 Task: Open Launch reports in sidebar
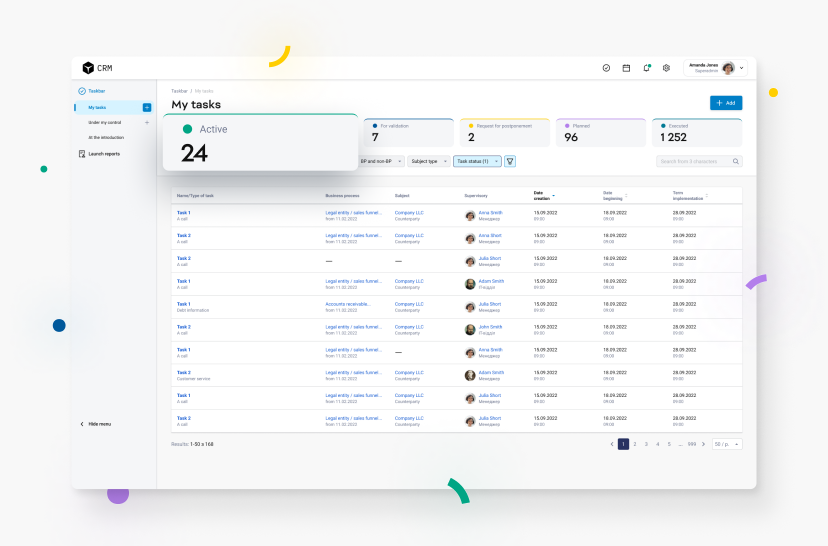pos(103,154)
